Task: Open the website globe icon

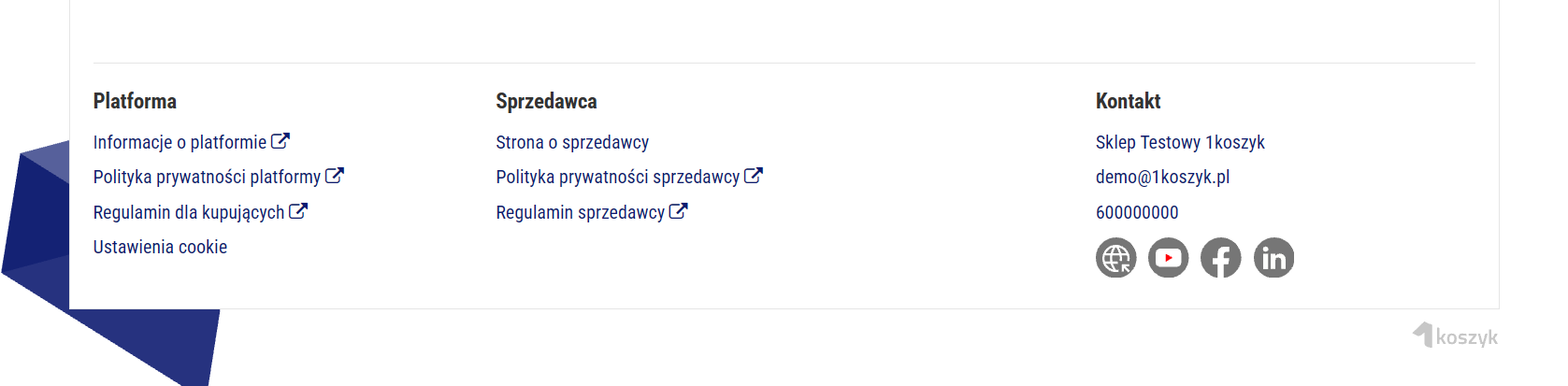Action: (x=1115, y=258)
